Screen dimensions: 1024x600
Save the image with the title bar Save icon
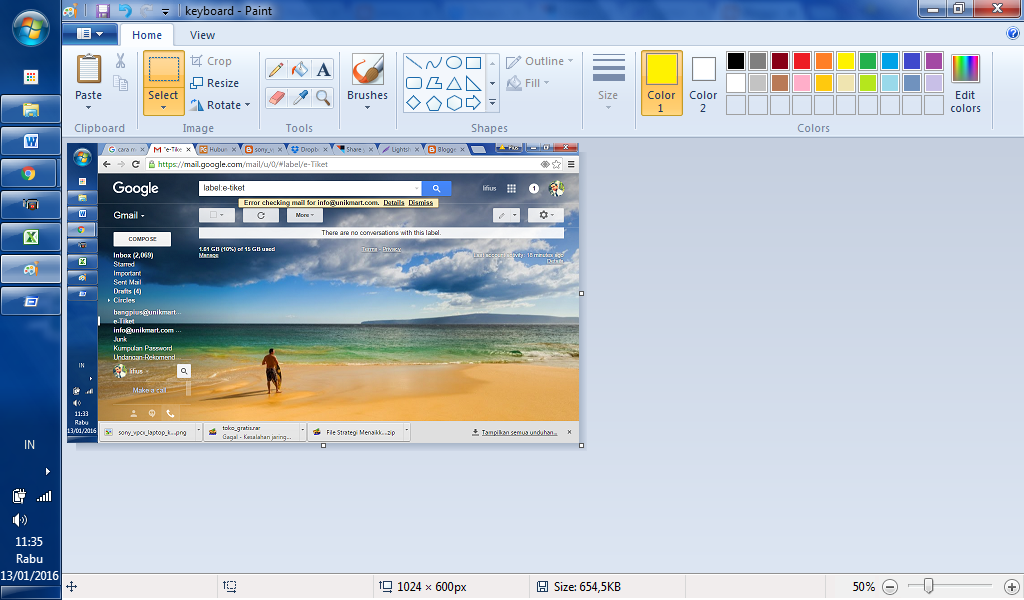click(103, 10)
